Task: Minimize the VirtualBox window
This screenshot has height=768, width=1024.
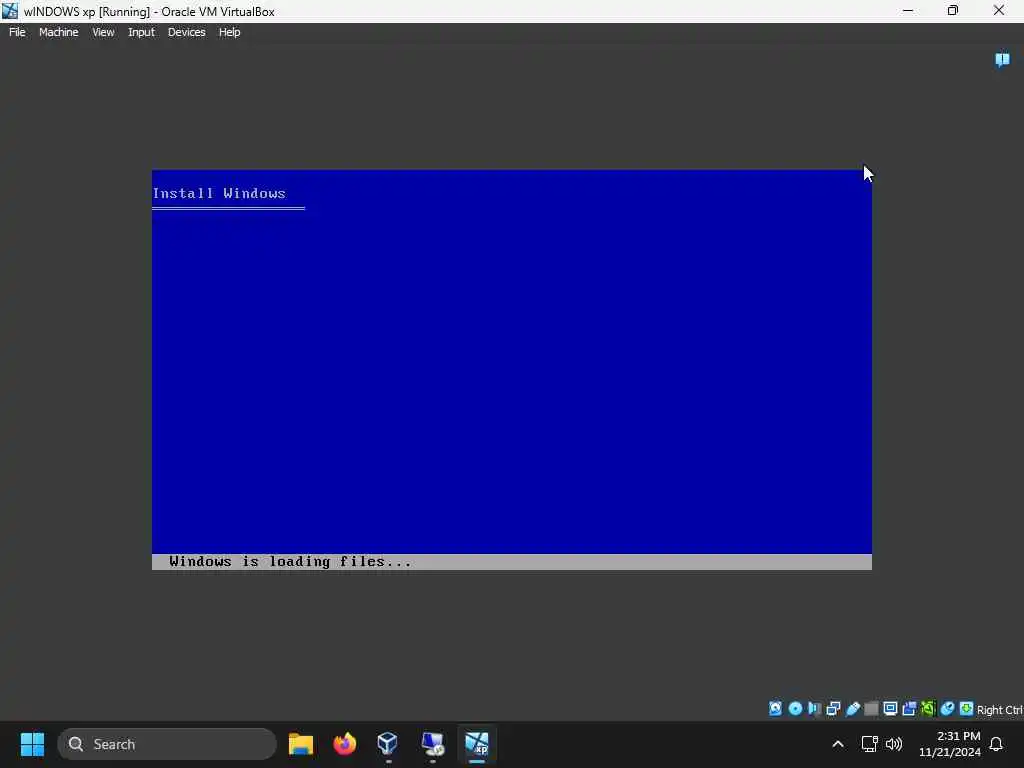Action: click(907, 10)
